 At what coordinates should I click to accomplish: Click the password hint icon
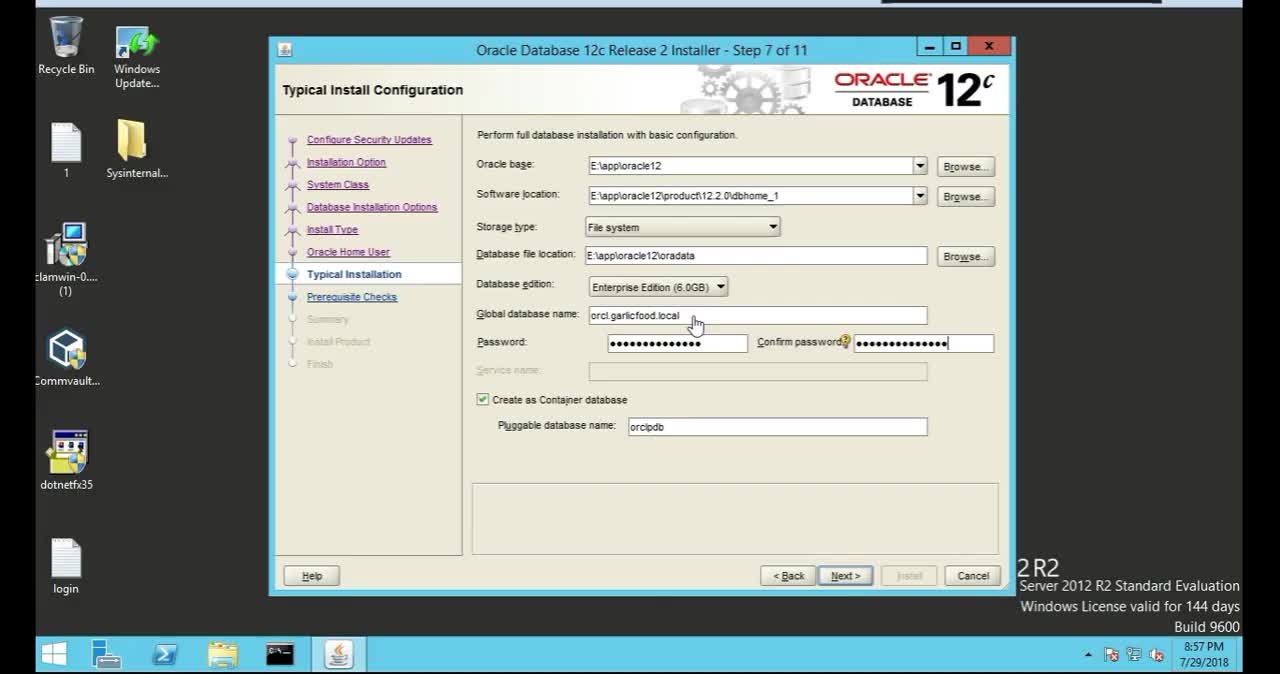tap(846, 342)
